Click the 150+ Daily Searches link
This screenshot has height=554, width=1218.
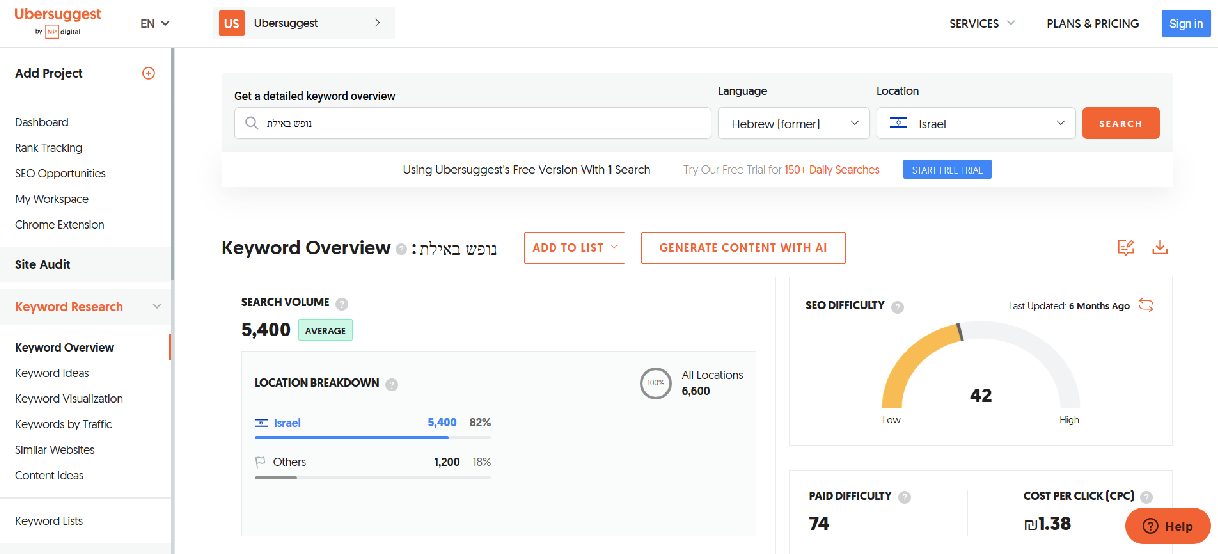coord(832,170)
